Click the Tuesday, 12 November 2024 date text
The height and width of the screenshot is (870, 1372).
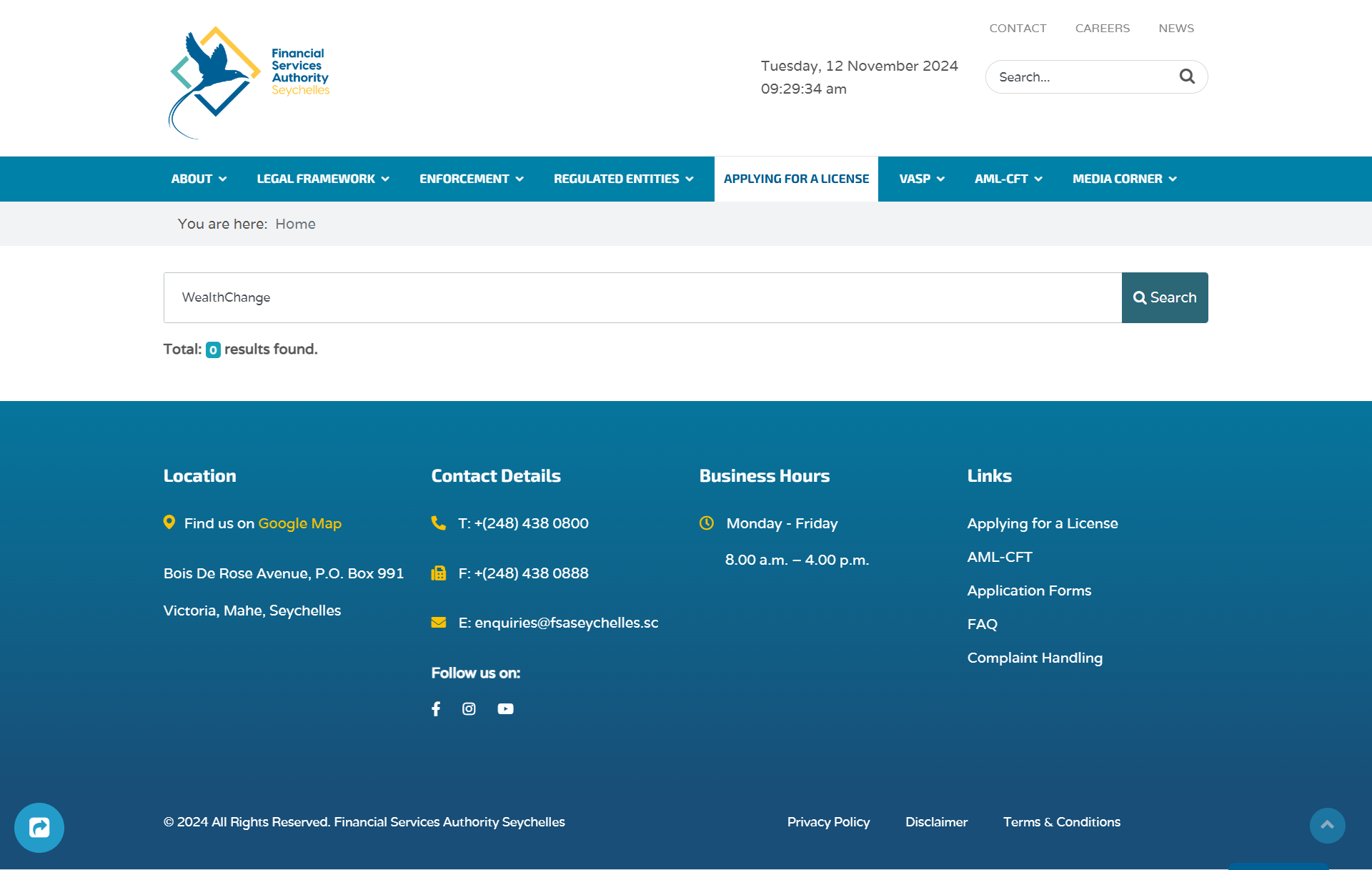pos(859,66)
